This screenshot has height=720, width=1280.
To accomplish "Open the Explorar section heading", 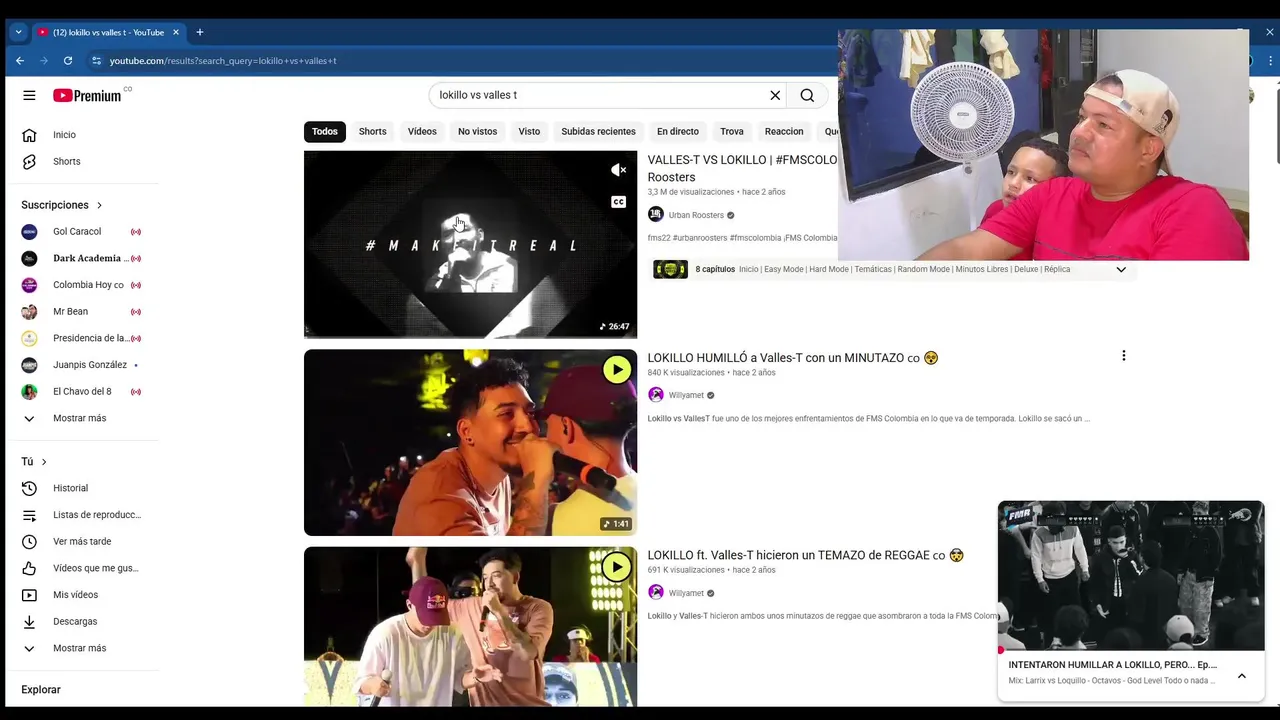I will coord(41,690).
